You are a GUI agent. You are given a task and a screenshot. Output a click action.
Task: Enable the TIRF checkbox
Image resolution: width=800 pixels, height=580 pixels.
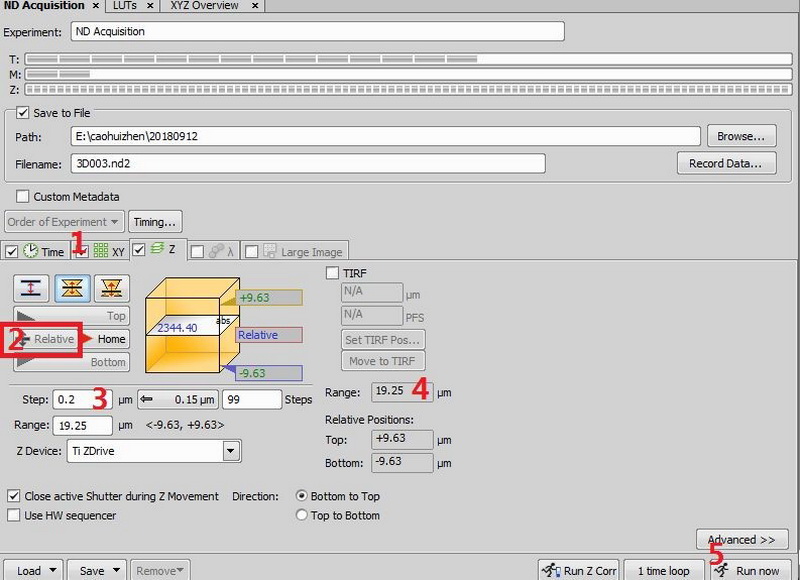(332, 273)
